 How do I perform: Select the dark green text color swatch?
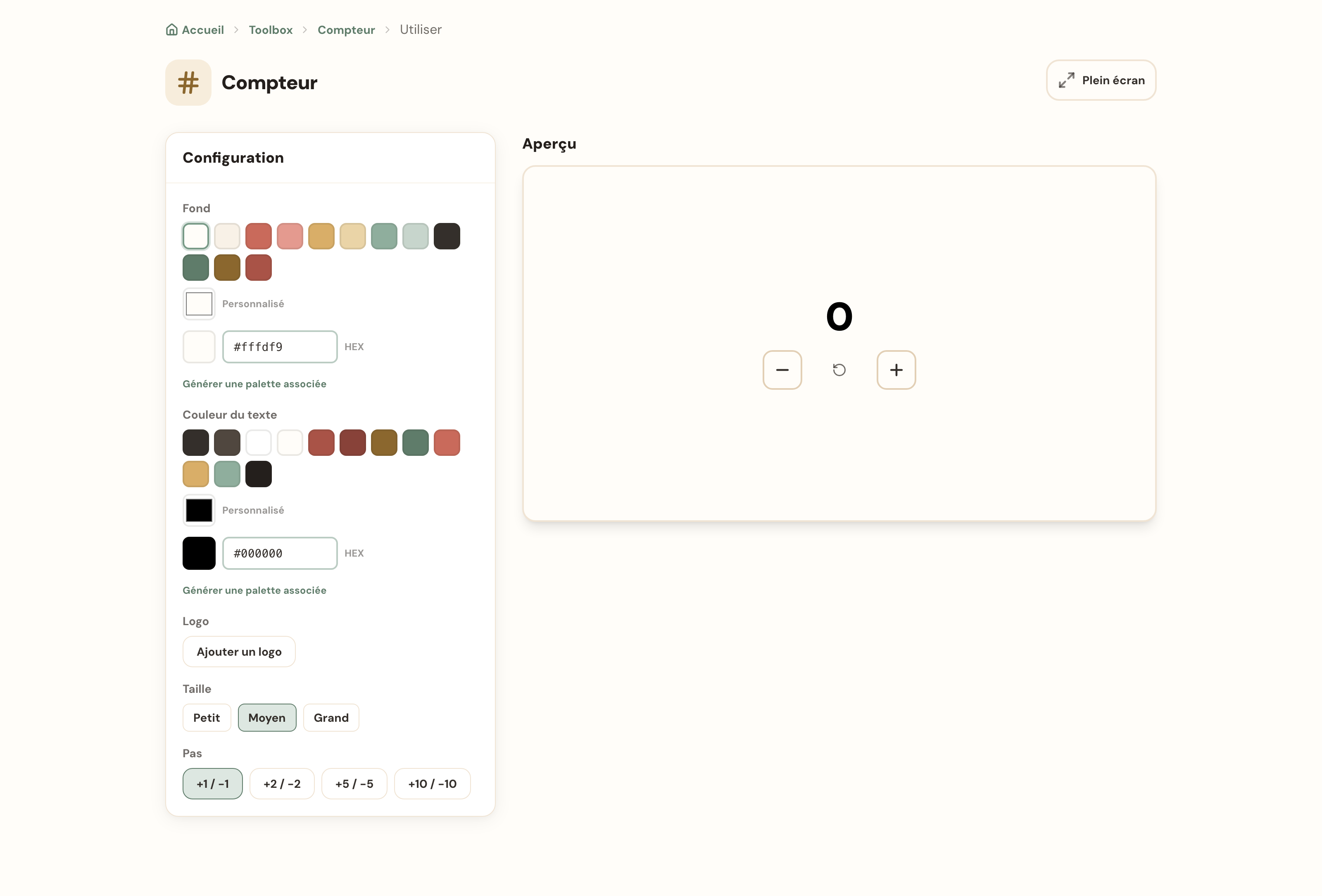[415, 442]
